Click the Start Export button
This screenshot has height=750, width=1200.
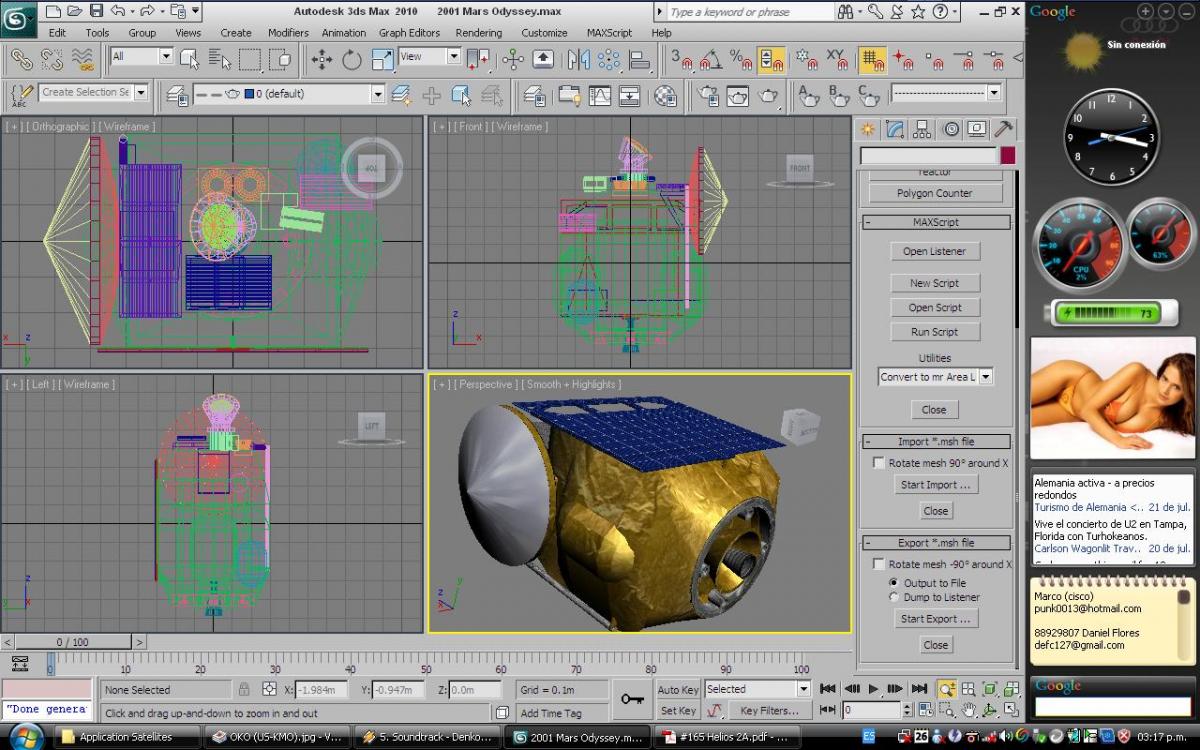935,619
